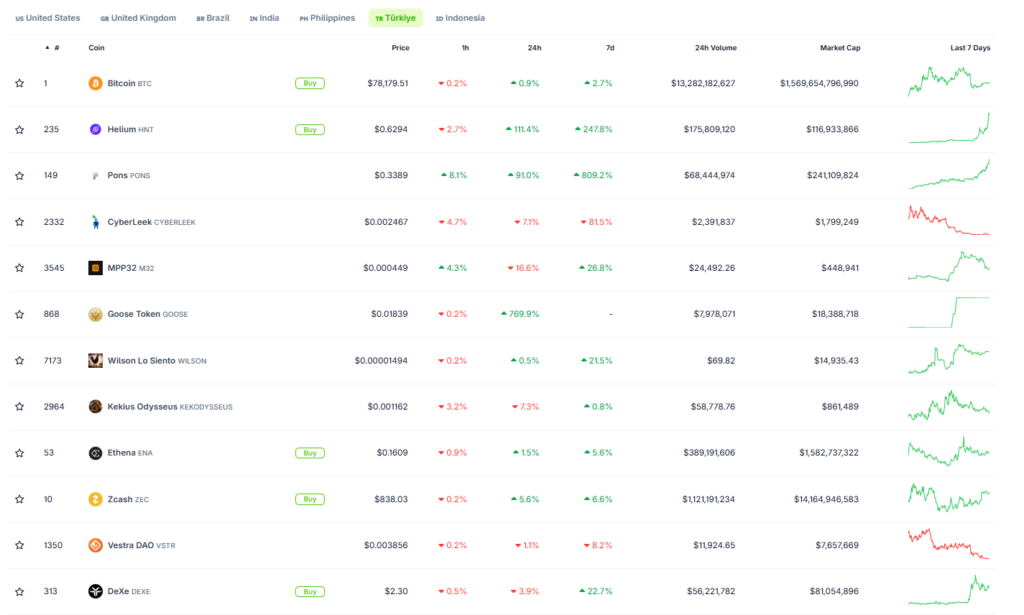1024x615 pixels.
Task: Click the Last 7 Days header
Action: tap(970, 48)
